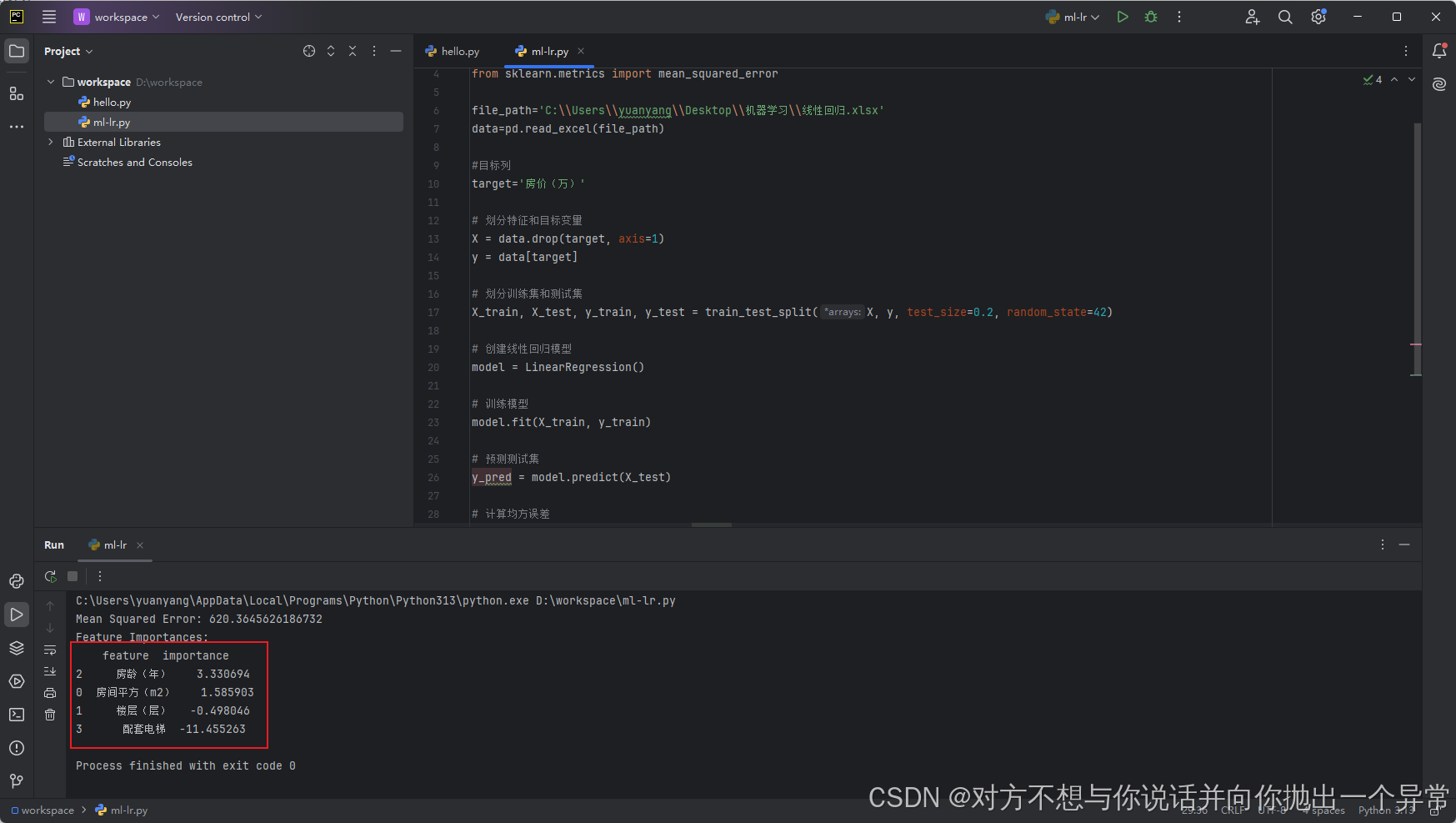The image size is (1456, 823).
Task: Open Code With Me icon
Action: [x=1253, y=17]
